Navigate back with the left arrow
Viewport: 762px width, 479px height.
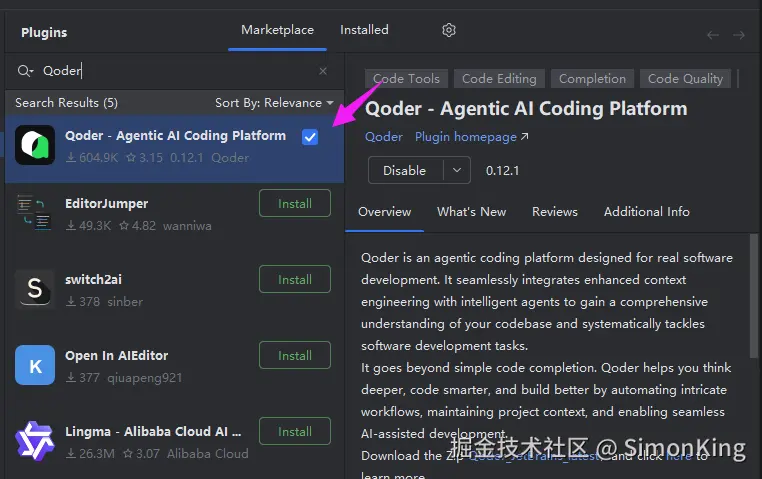tap(712, 35)
